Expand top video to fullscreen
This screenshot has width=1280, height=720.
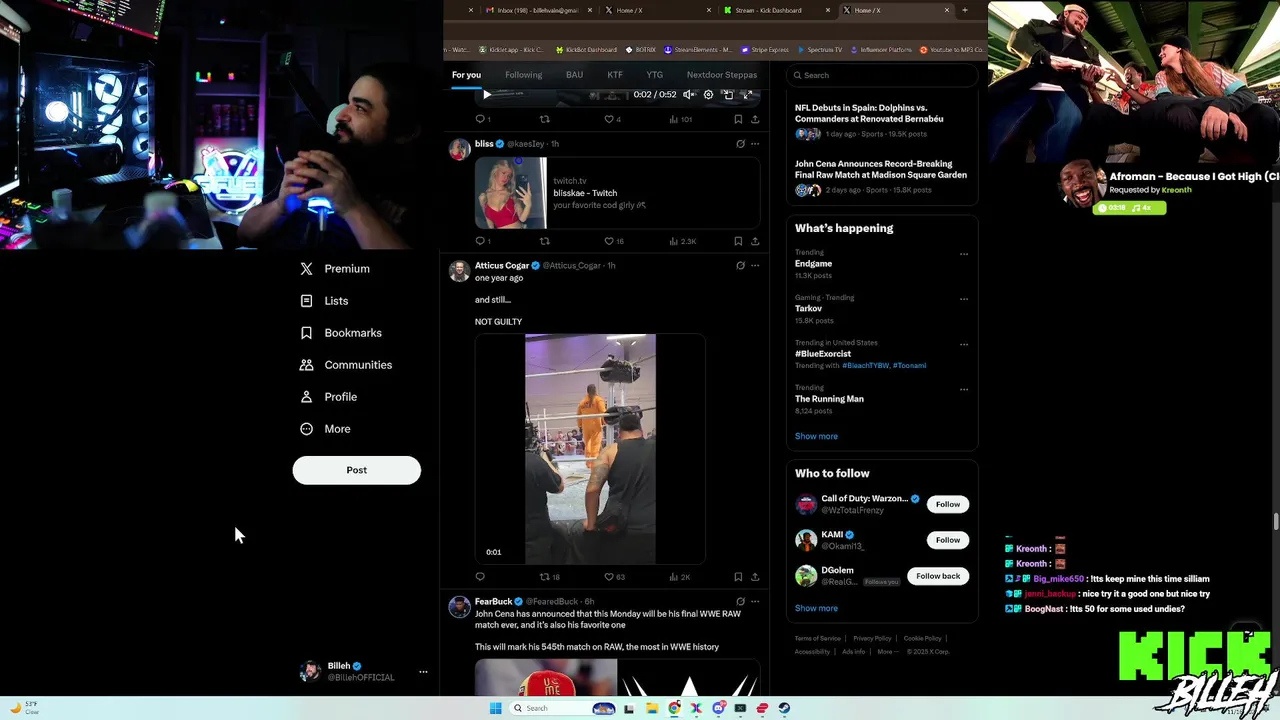coord(746,95)
